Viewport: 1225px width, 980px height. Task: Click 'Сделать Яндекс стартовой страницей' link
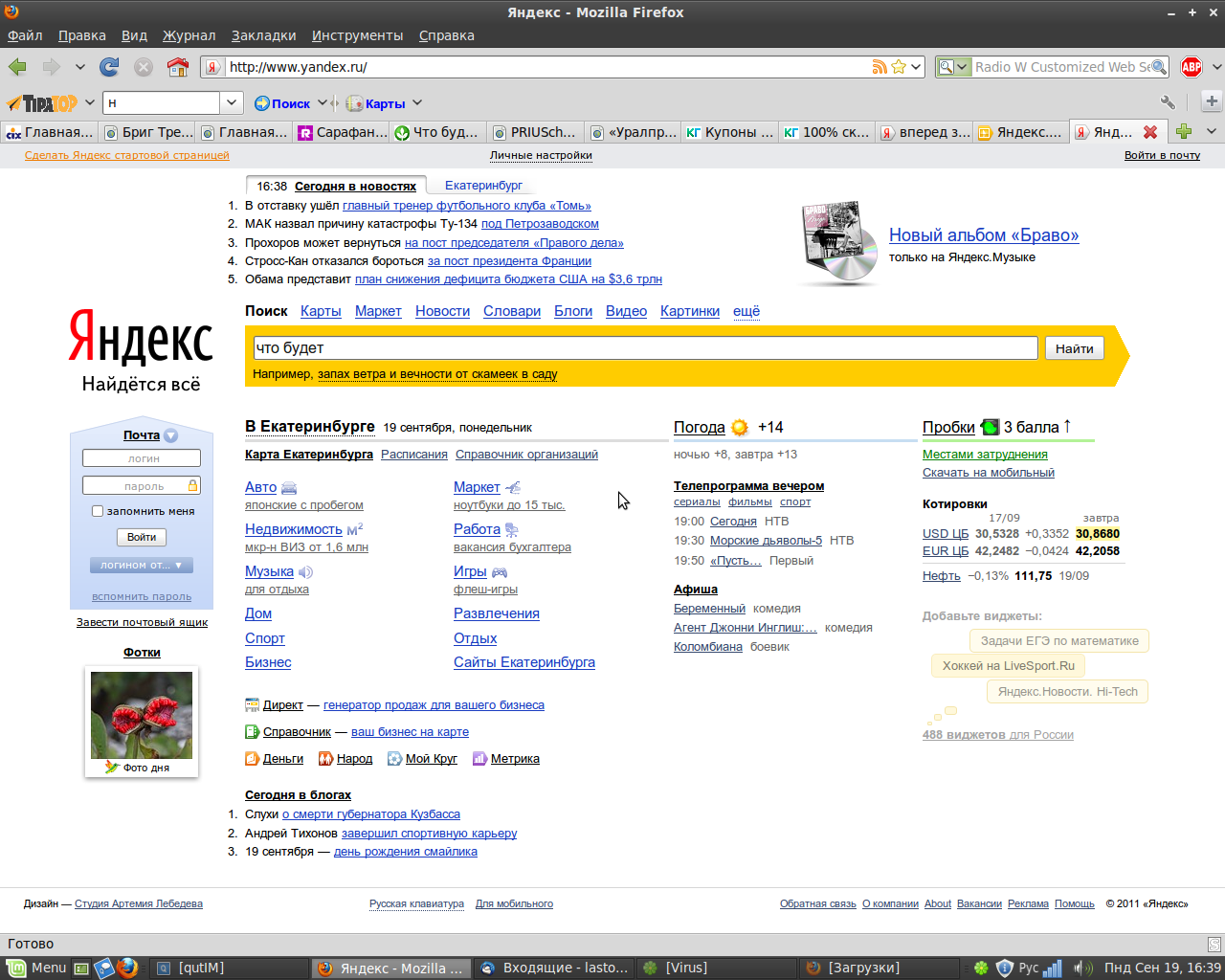tap(127, 155)
